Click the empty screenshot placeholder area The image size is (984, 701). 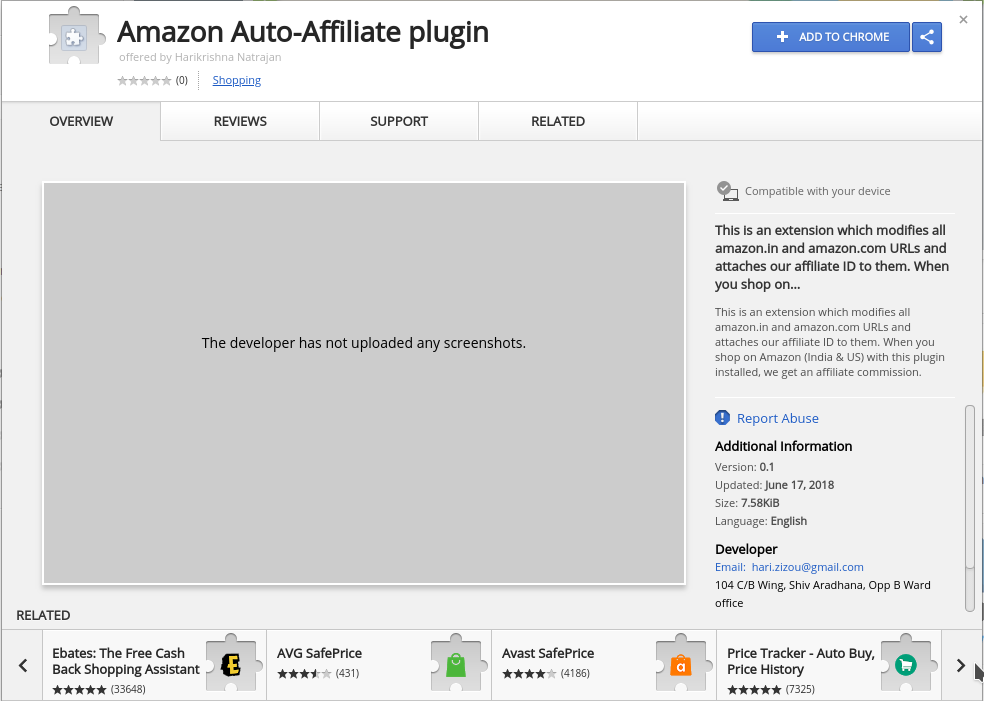(x=364, y=383)
